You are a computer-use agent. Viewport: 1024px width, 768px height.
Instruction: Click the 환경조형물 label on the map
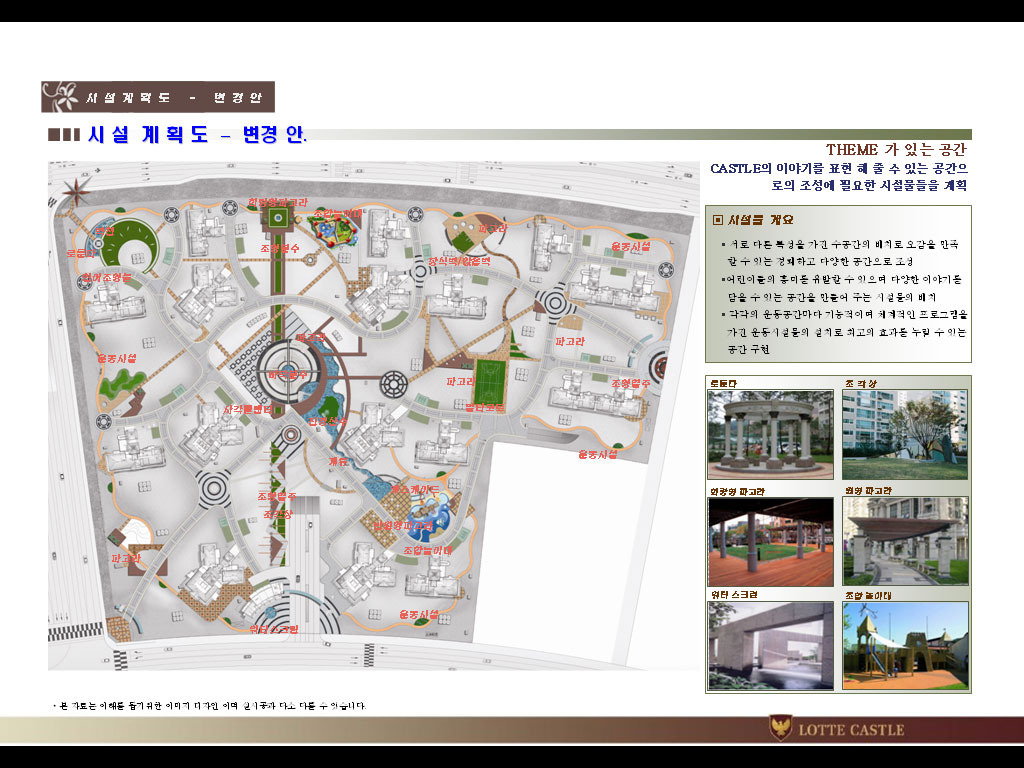(106, 278)
